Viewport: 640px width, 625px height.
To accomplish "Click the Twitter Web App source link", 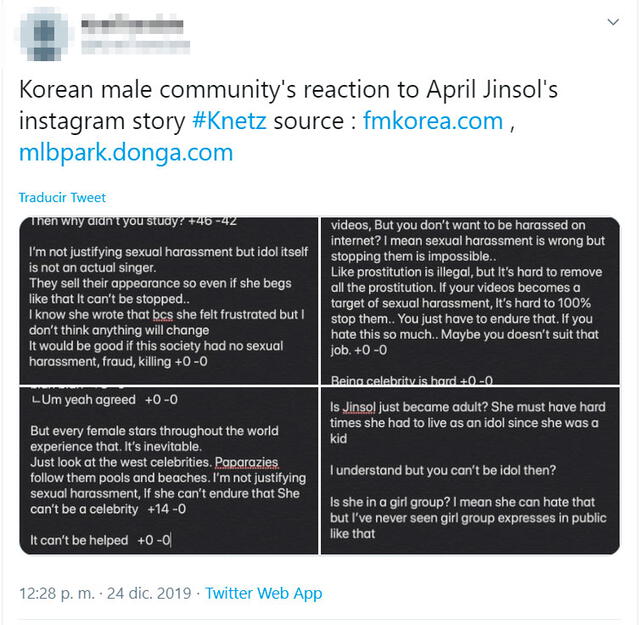I will tap(264, 593).
